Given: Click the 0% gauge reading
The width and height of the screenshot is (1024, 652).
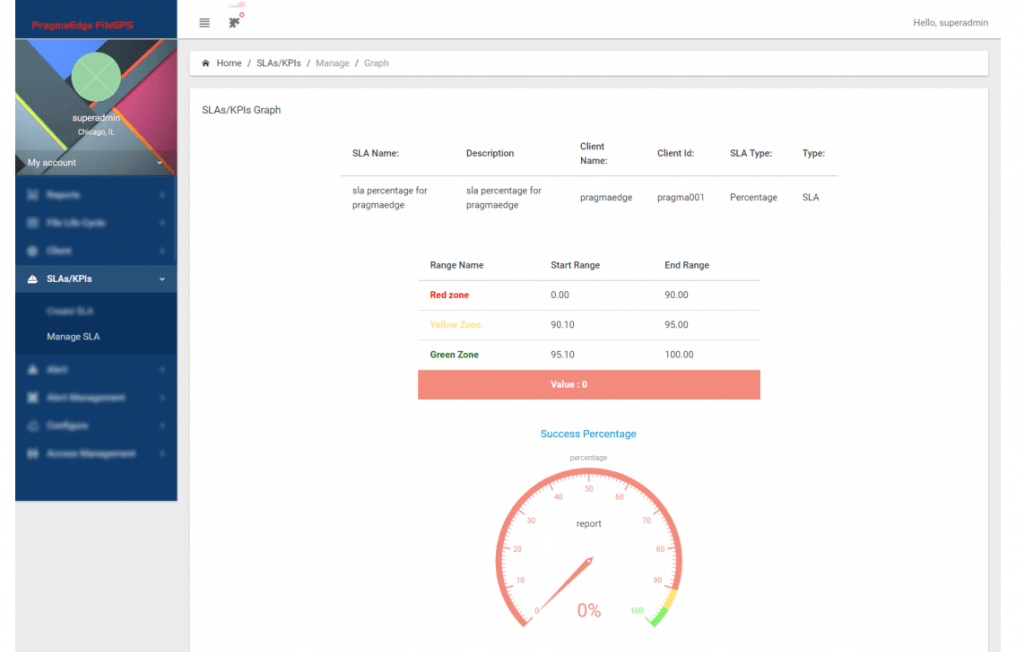Looking at the screenshot, I should (x=588, y=610).
